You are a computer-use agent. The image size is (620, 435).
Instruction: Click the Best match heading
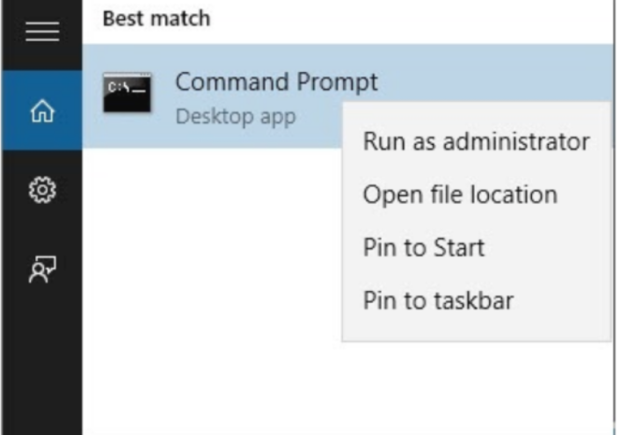tap(157, 19)
